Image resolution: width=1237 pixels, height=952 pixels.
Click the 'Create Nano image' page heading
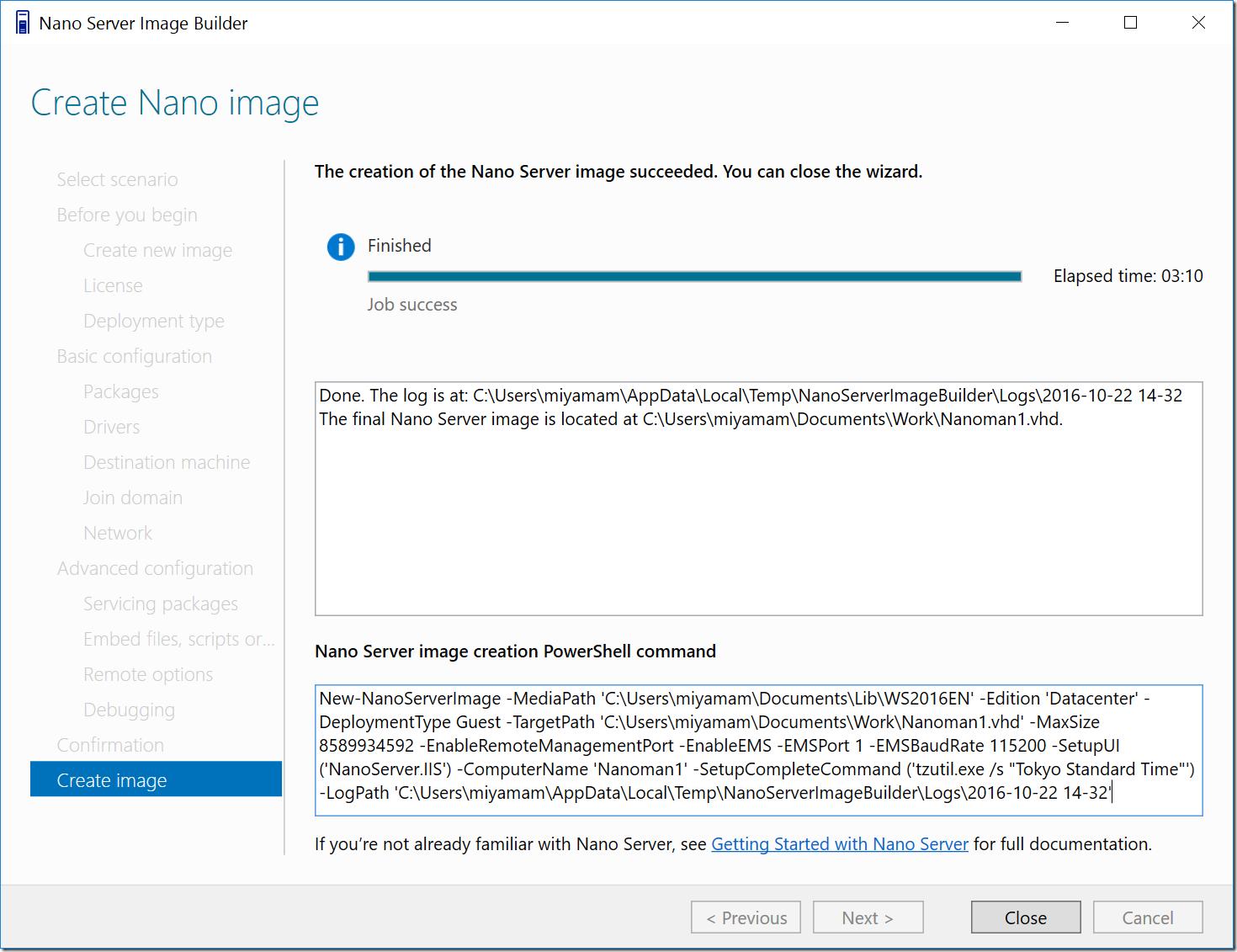(x=175, y=104)
